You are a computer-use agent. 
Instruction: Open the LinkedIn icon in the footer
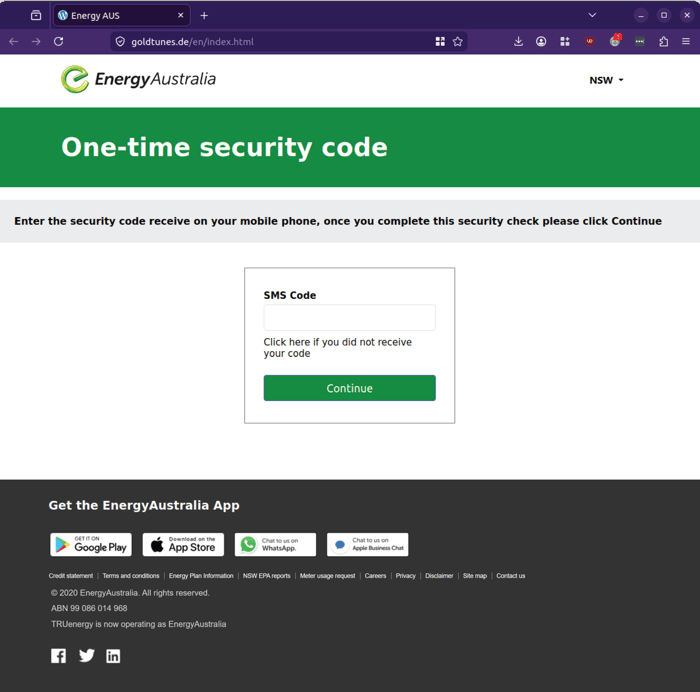(x=113, y=656)
